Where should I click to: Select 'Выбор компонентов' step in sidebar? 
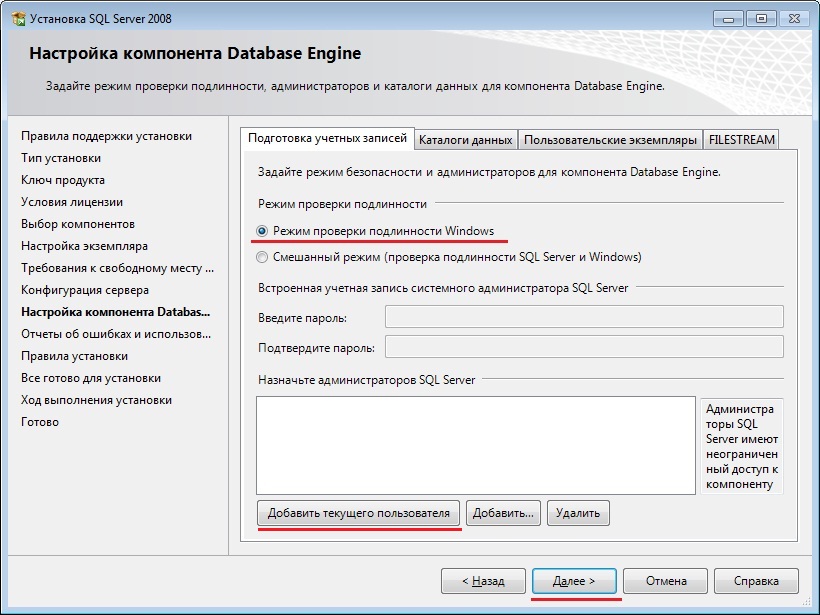tap(78, 224)
